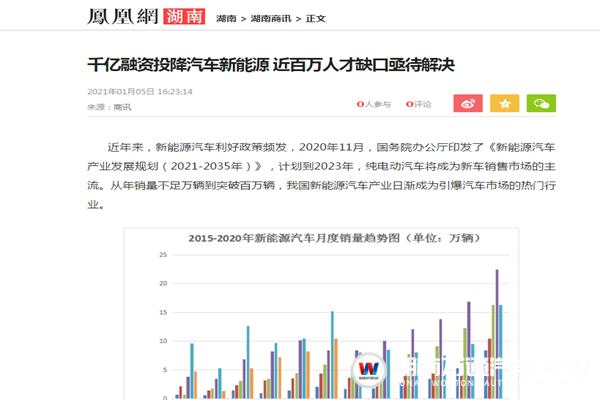
Task: Click the red 湖南 channel badge
Action: pos(184,16)
